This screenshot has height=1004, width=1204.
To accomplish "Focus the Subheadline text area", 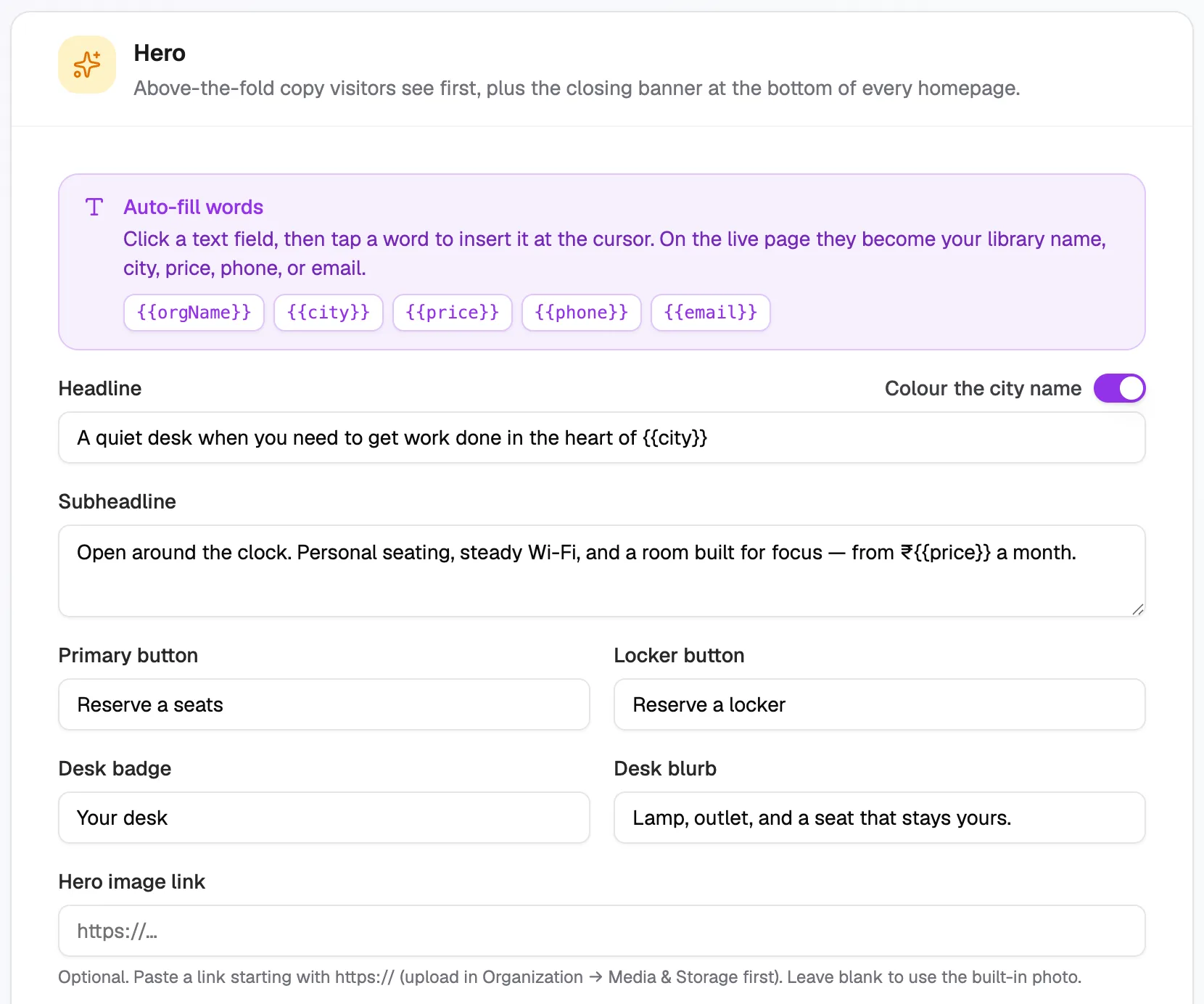I will tap(602, 571).
